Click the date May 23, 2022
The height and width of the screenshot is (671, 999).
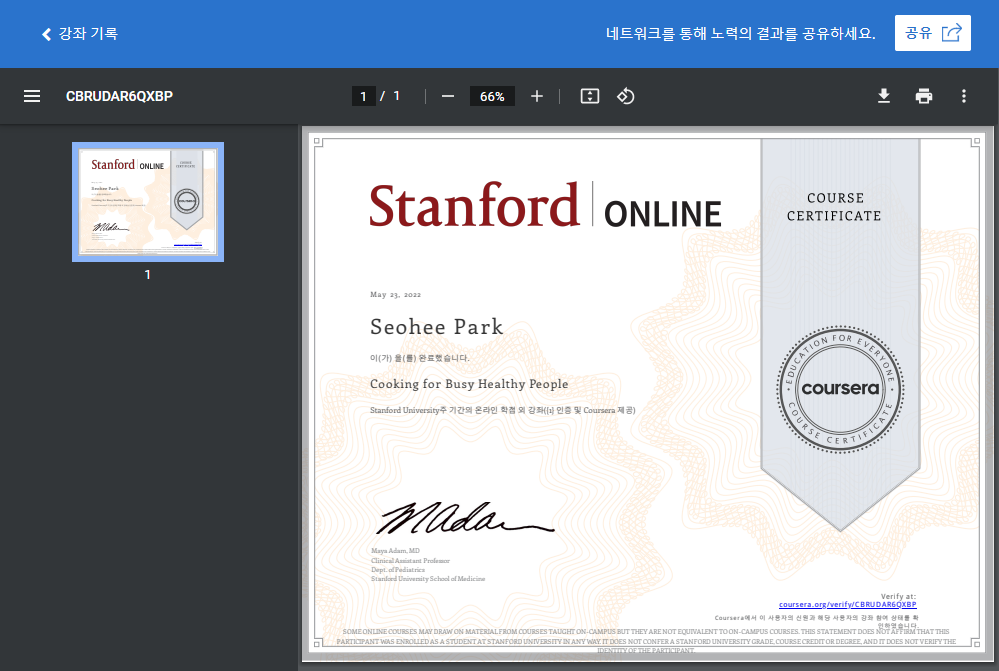(395, 294)
